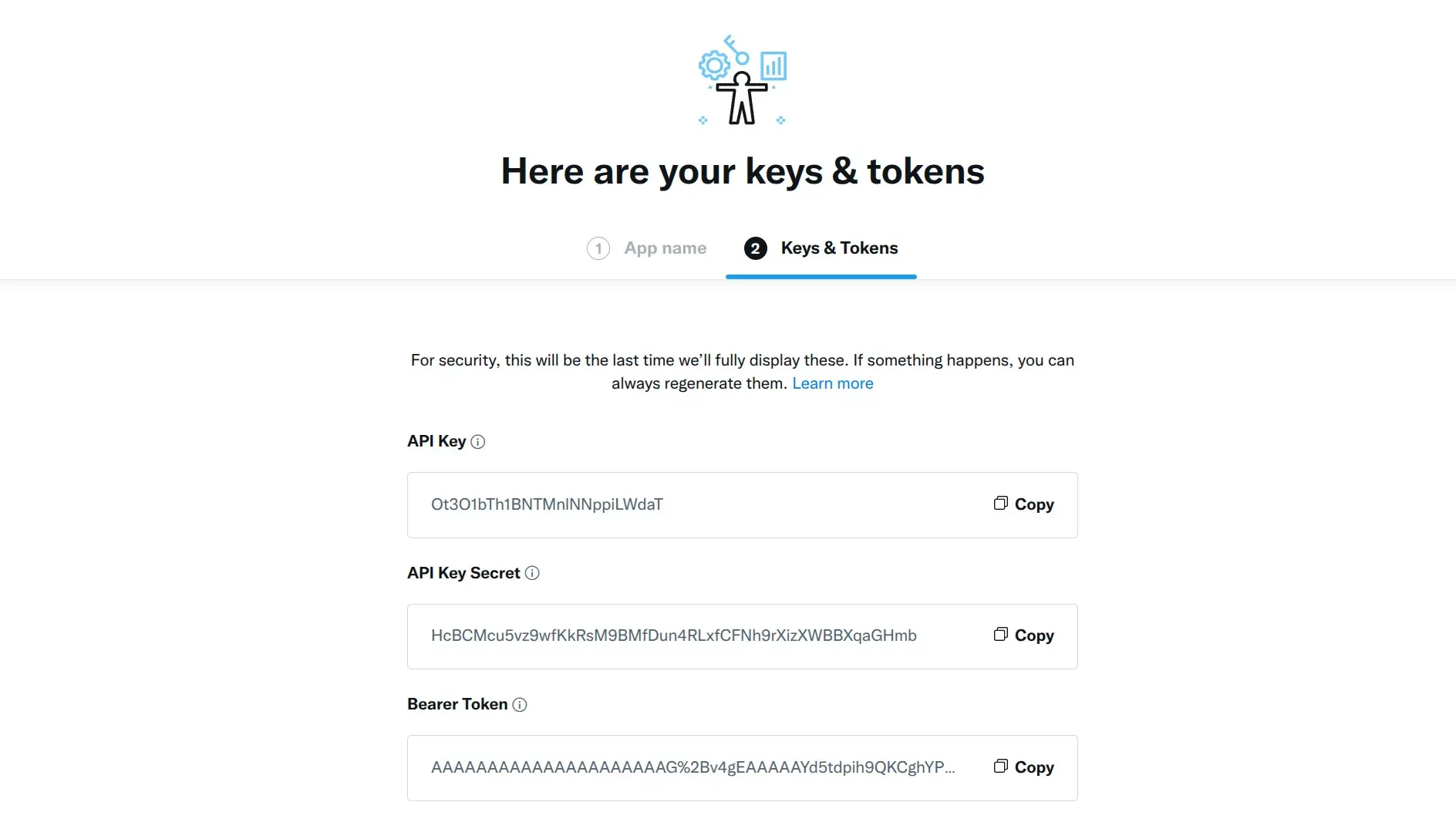
Task: Click the step 2 circle icon
Action: point(755,248)
